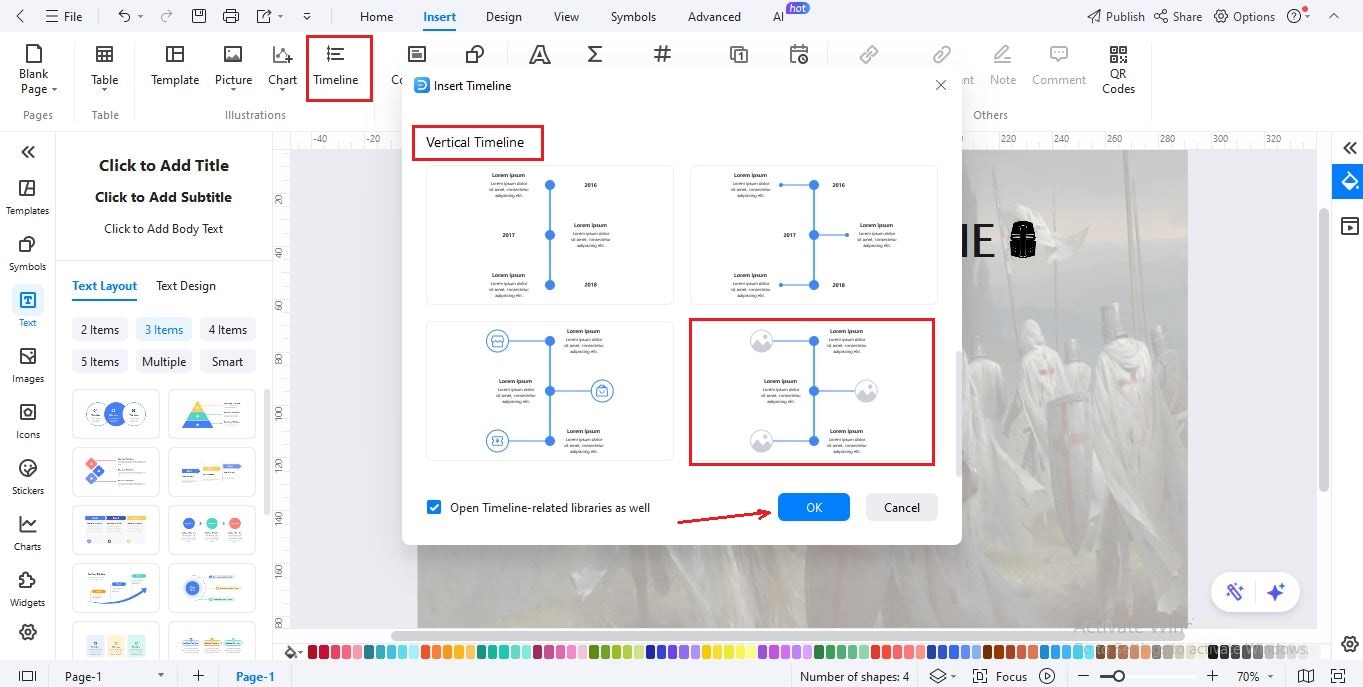Click the Publish button
The height and width of the screenshot is (687, 1363).
coord(1115,16)
